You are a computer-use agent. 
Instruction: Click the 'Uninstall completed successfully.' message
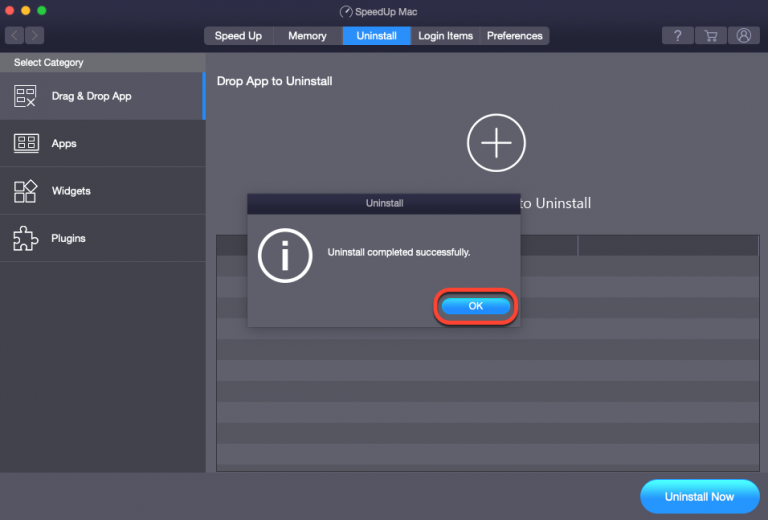tap(399, 252)
